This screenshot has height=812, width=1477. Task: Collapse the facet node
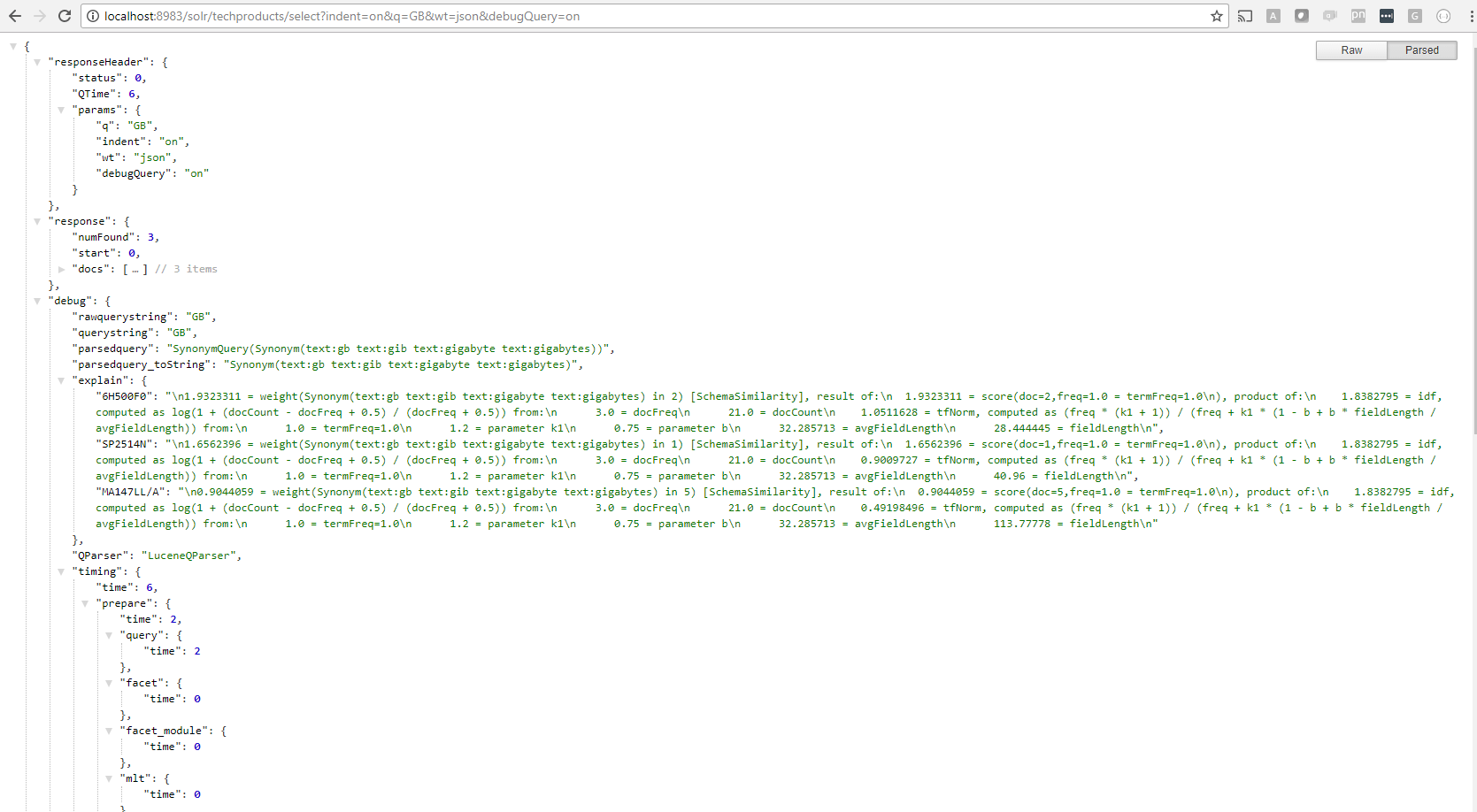tap(109, 683)
